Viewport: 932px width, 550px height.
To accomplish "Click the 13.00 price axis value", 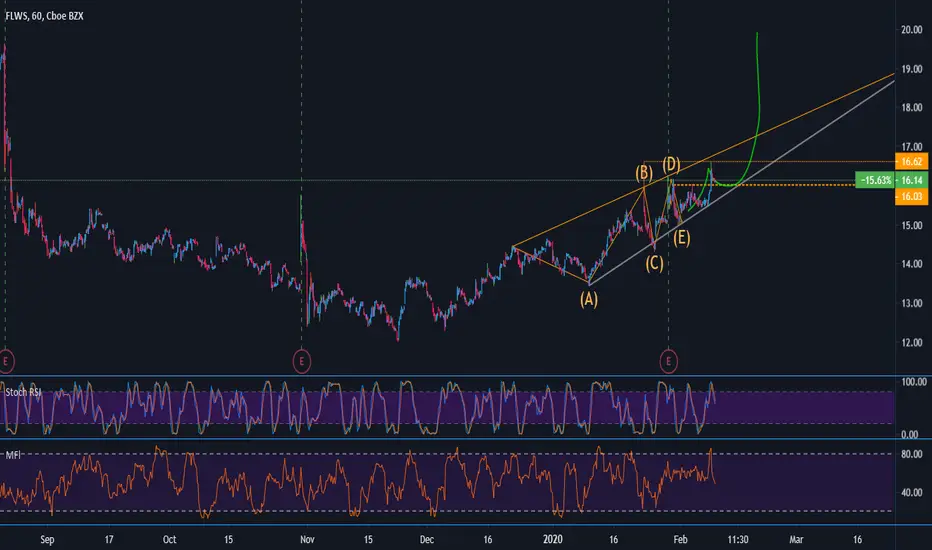I will tap(911, 303).
